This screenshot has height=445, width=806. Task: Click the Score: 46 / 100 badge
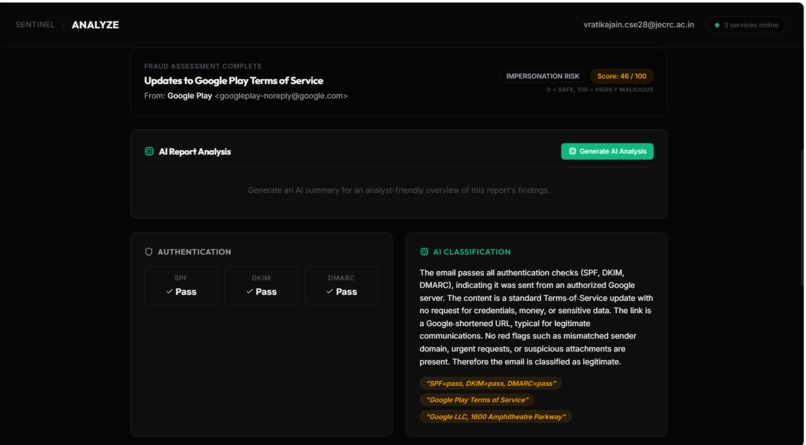click(x=621, y=76)
